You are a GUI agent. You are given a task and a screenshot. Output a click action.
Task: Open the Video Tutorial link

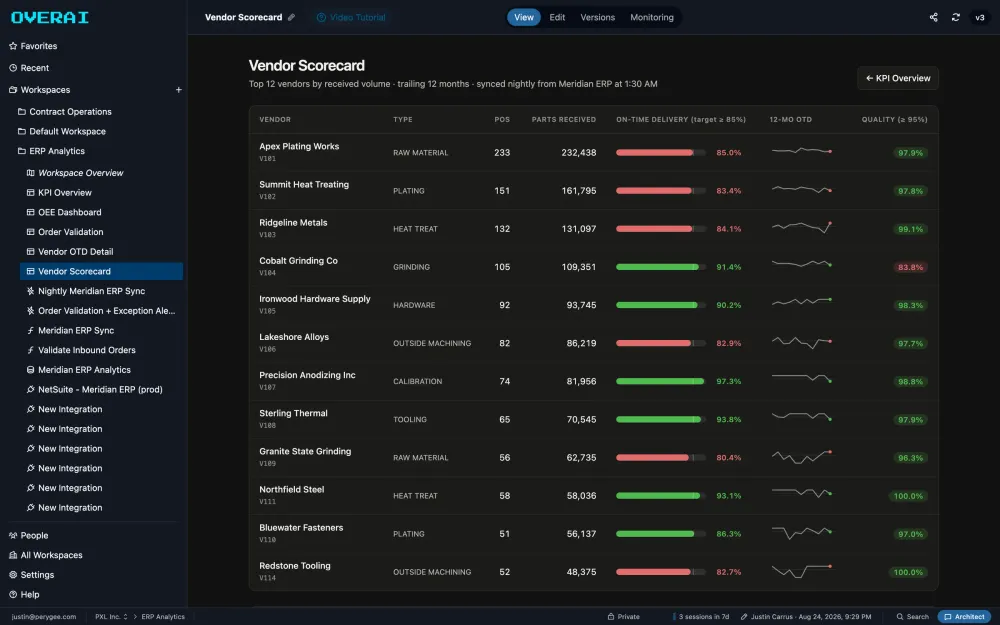tap(351, 17)
